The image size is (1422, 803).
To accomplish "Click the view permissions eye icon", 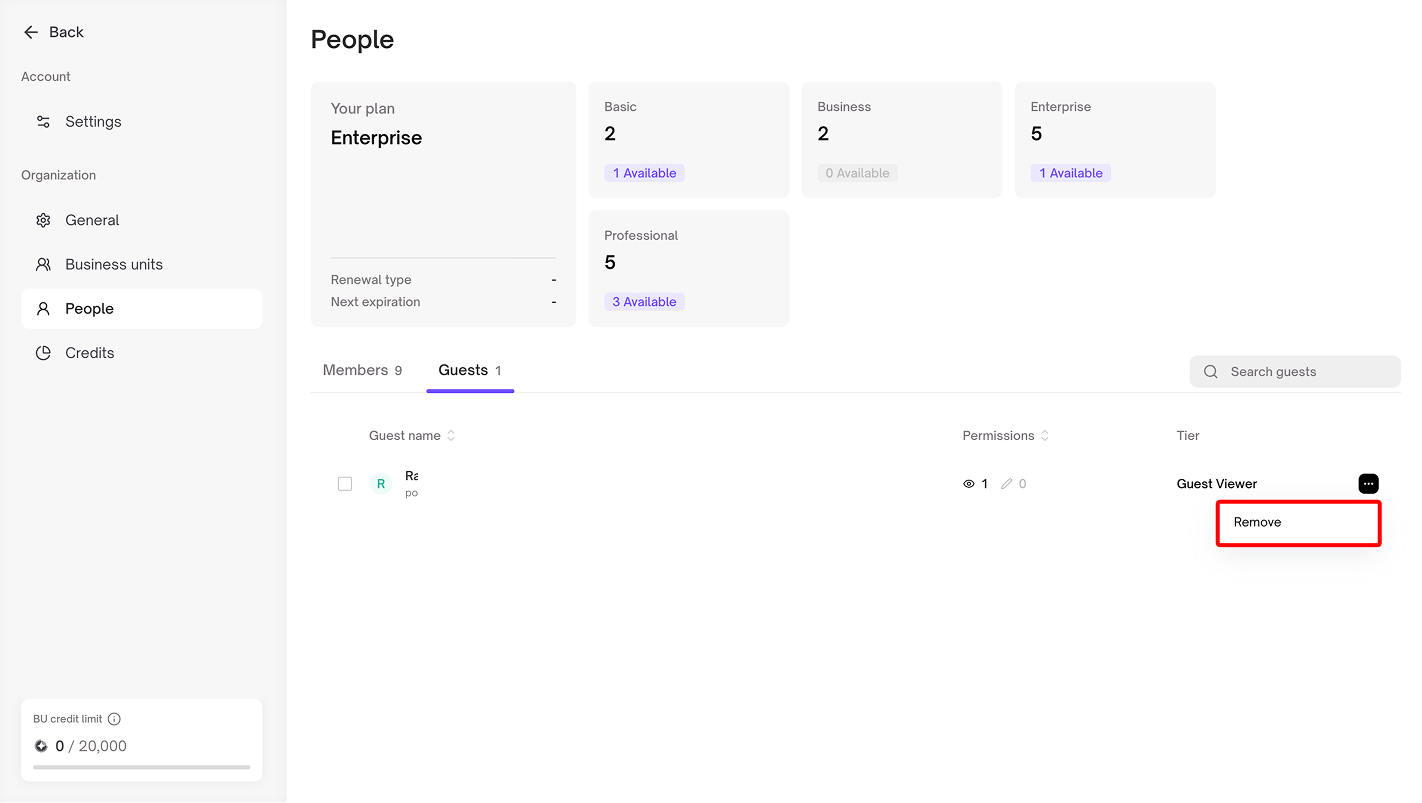I will (x=968, y=484).
